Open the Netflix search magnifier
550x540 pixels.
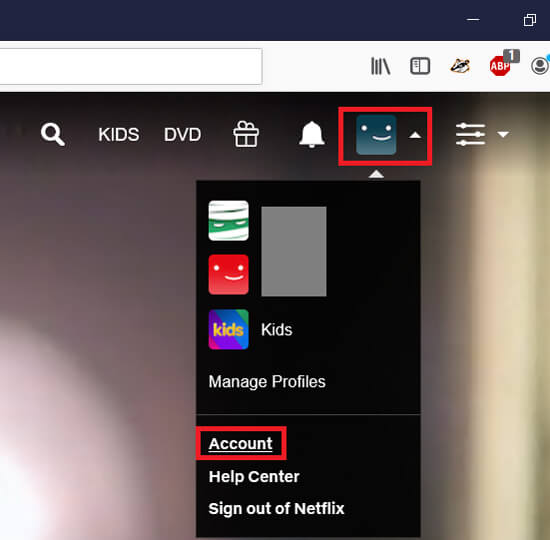53,134
